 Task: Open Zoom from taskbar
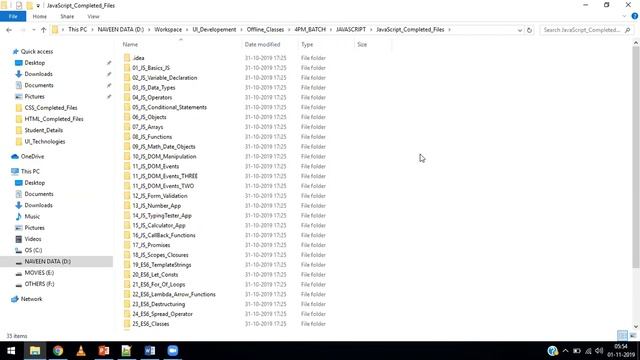(172, 351)
